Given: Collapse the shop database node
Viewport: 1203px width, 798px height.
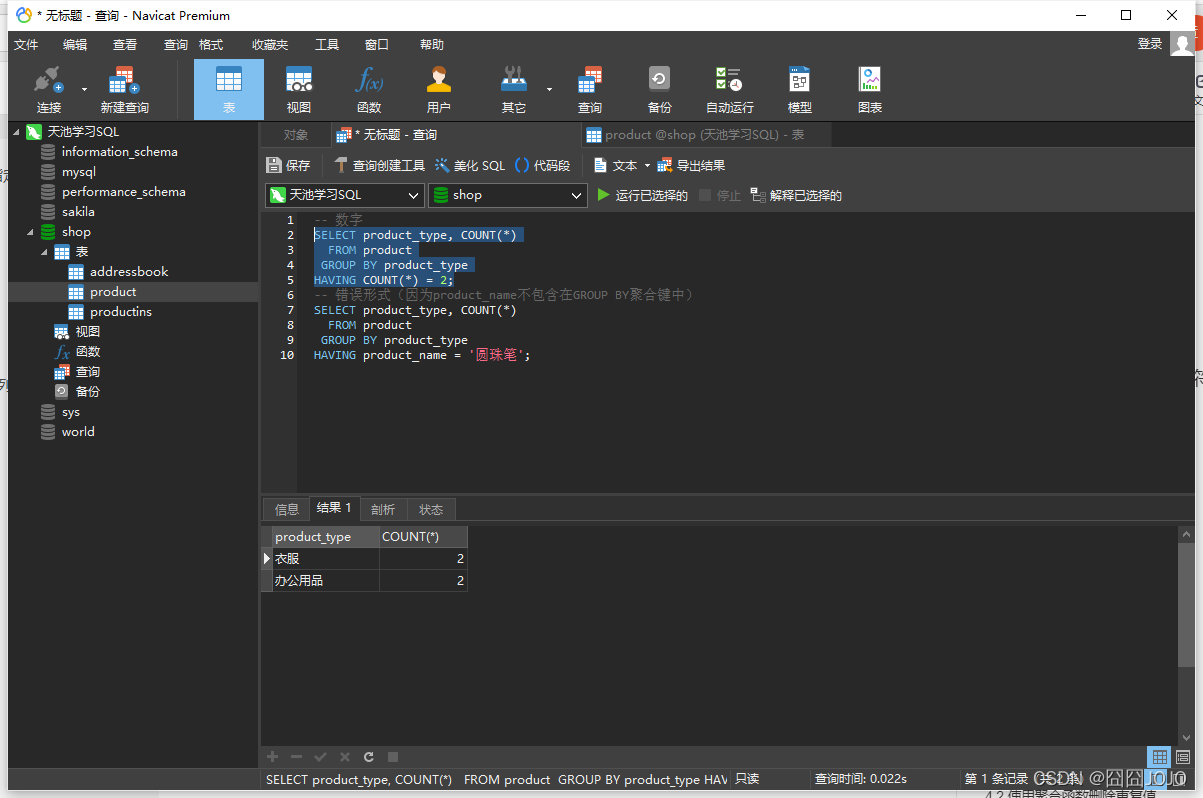Looking at the screenshot, I should click(30, 232).
